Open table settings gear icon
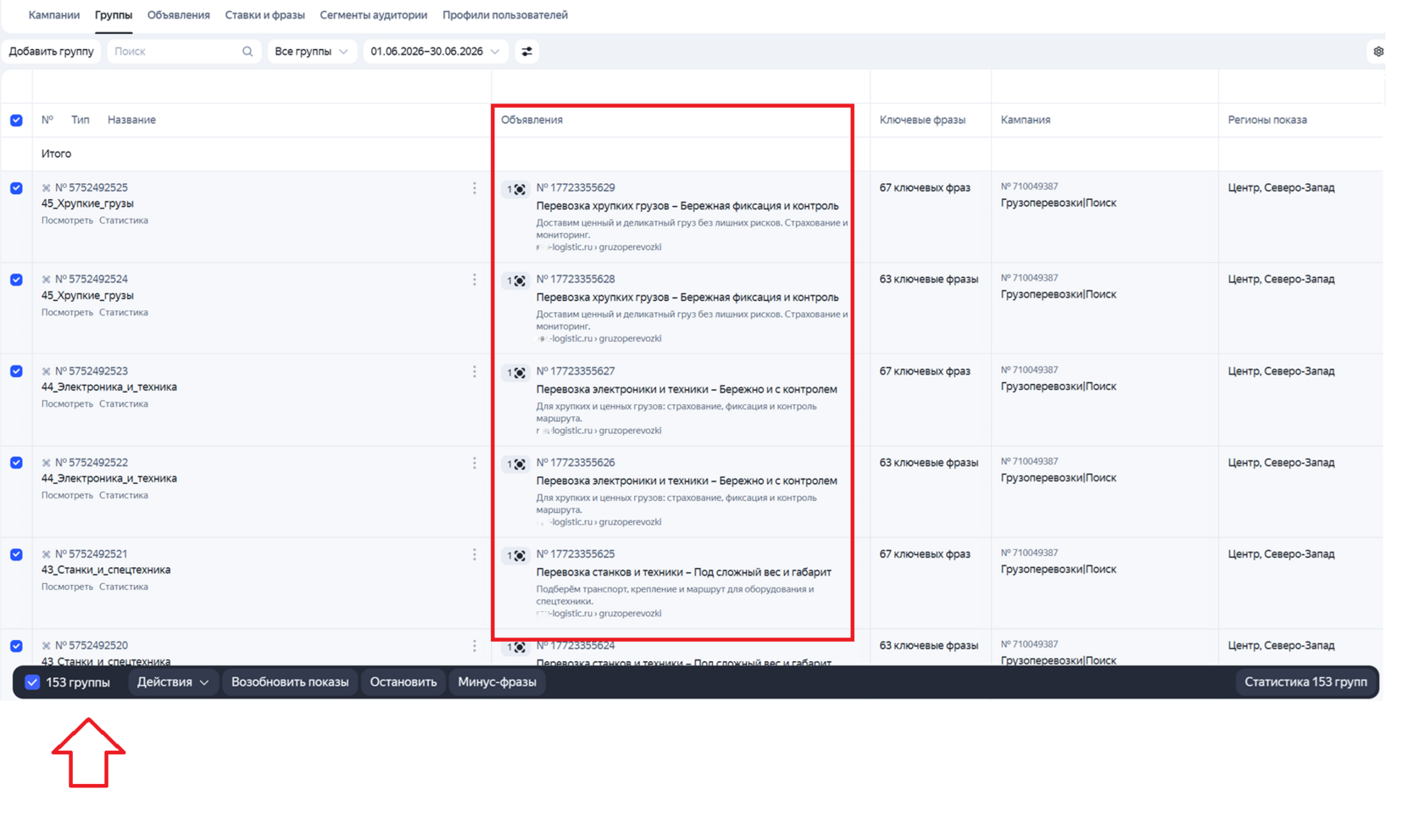The height and width of the screenshot is (840, 1424). 1378,52
